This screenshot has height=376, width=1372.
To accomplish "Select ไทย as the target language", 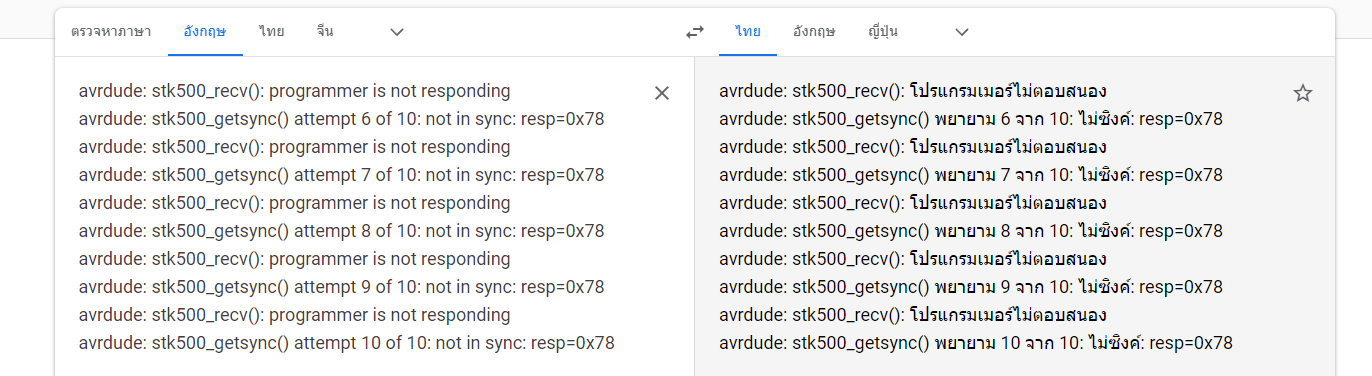I will (x=747, y=32).
